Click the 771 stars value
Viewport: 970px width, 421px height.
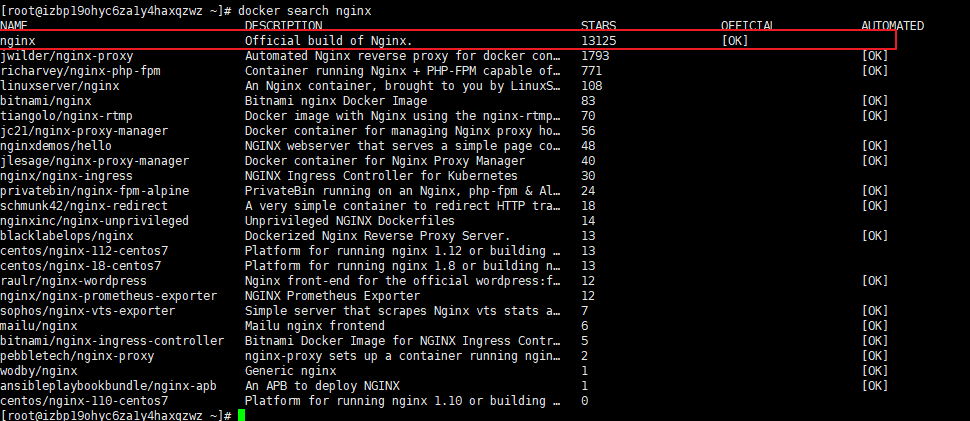point(592,70)
